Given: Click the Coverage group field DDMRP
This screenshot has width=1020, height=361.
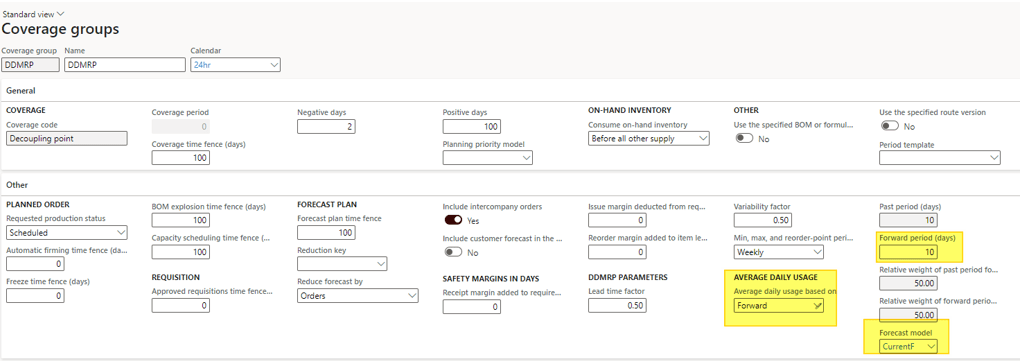Looking at the screenshot, I should [31, 64].
